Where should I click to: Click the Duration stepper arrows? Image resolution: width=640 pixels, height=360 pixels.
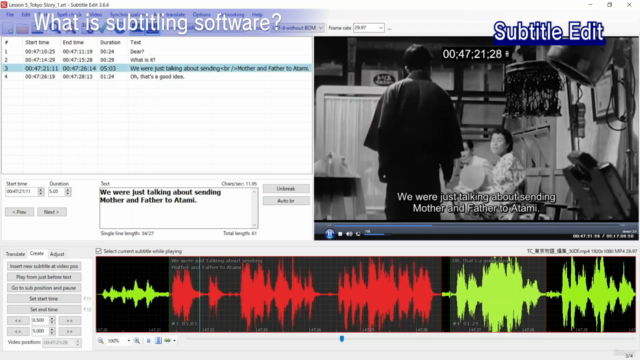68,191
